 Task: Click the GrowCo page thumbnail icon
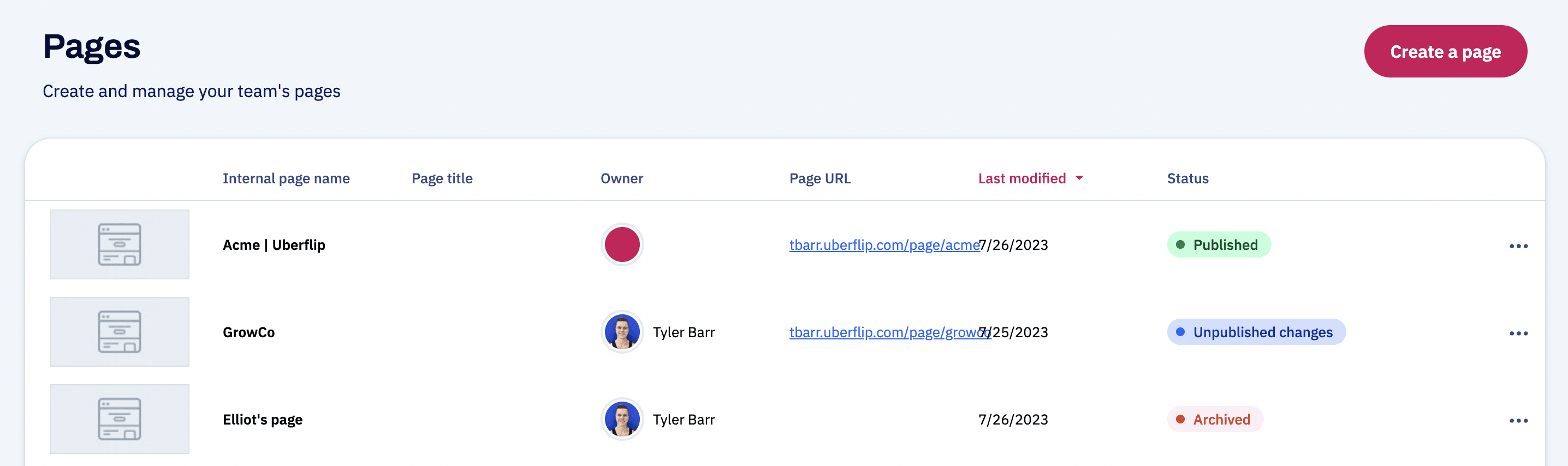tap(120, 332)
